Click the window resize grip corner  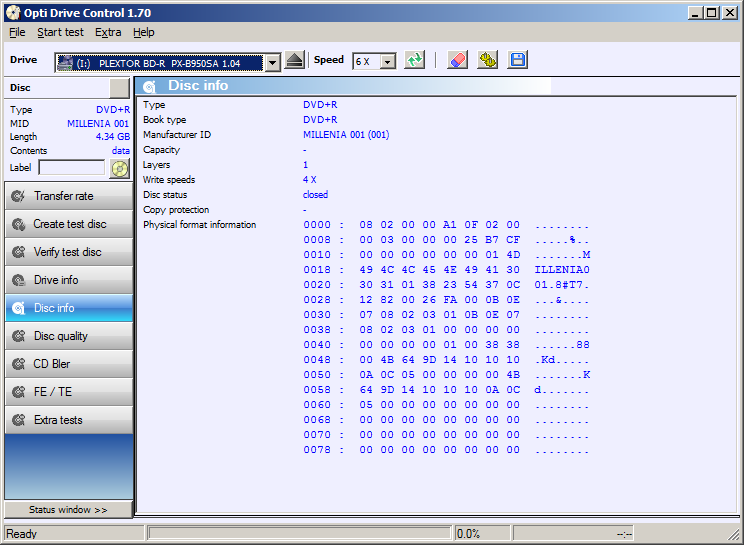click(734, 535)
